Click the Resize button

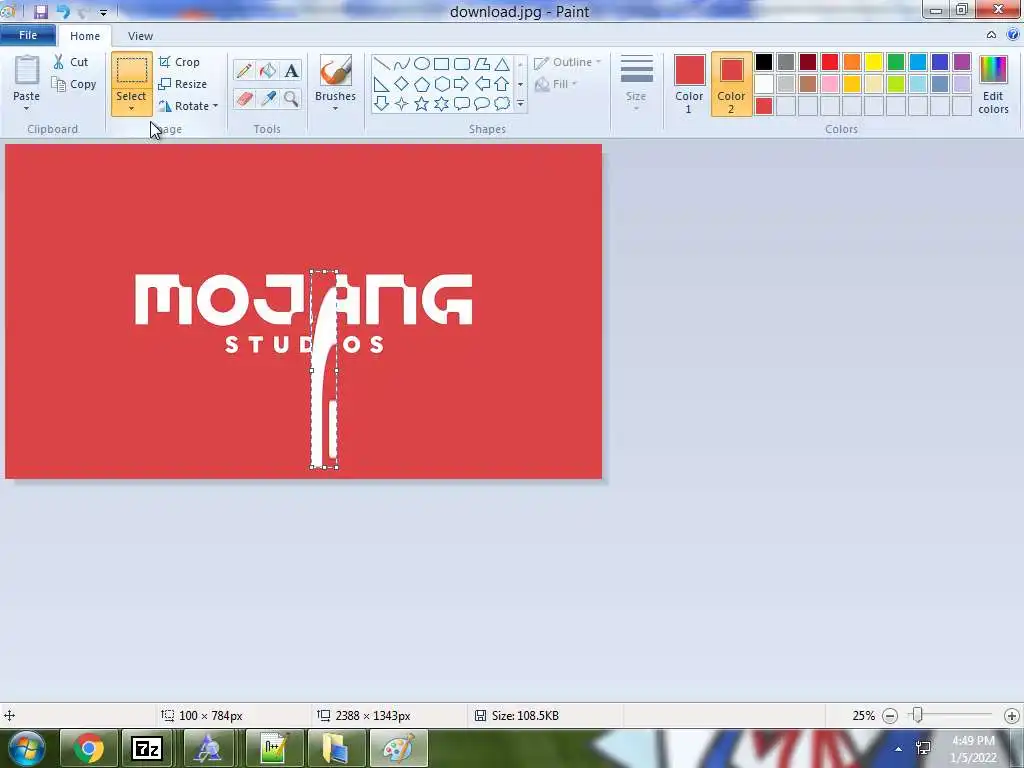[x=183, y=84]
